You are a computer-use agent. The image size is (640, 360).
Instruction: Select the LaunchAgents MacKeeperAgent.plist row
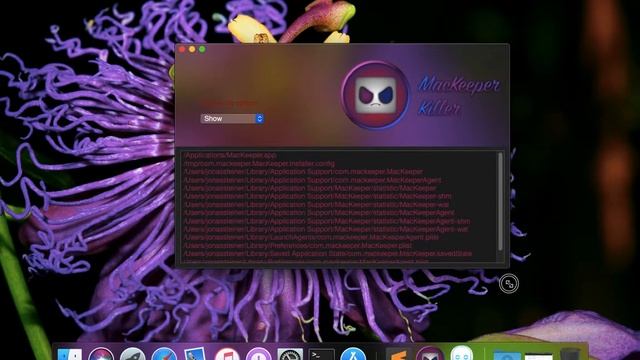pos(311,237)
